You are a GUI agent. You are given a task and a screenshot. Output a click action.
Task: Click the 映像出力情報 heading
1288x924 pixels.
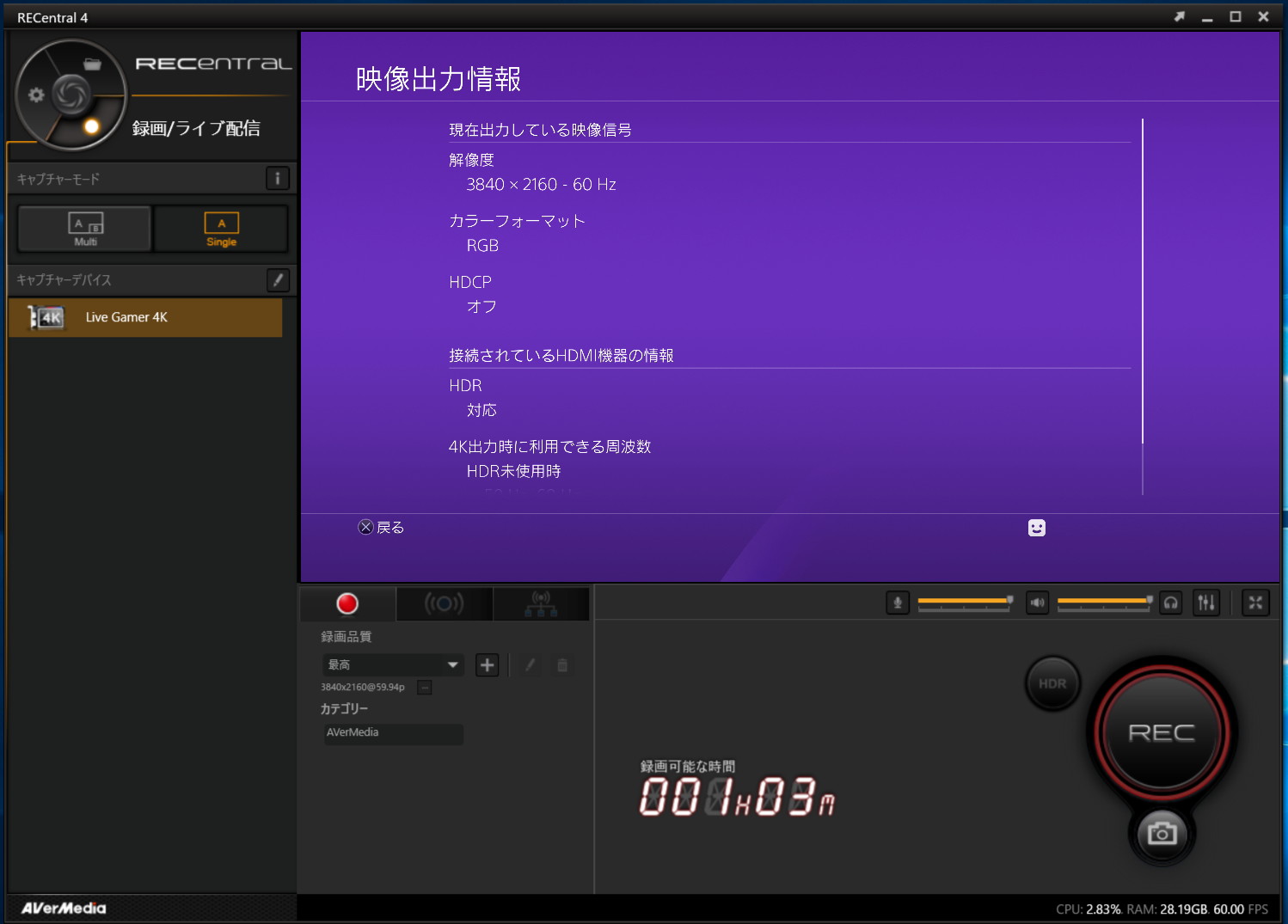tap(439, 79)
